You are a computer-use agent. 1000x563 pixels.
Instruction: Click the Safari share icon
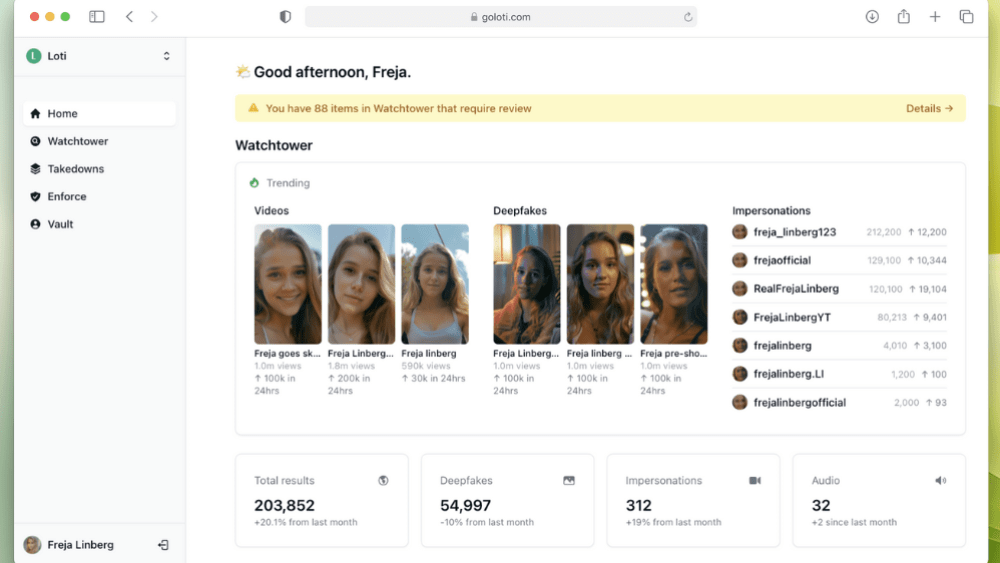click(x=904, y=17)
